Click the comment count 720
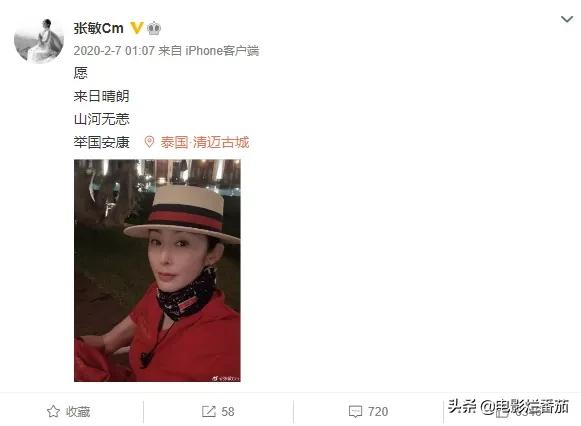This screenshot has width=581, height=426. 378,412
